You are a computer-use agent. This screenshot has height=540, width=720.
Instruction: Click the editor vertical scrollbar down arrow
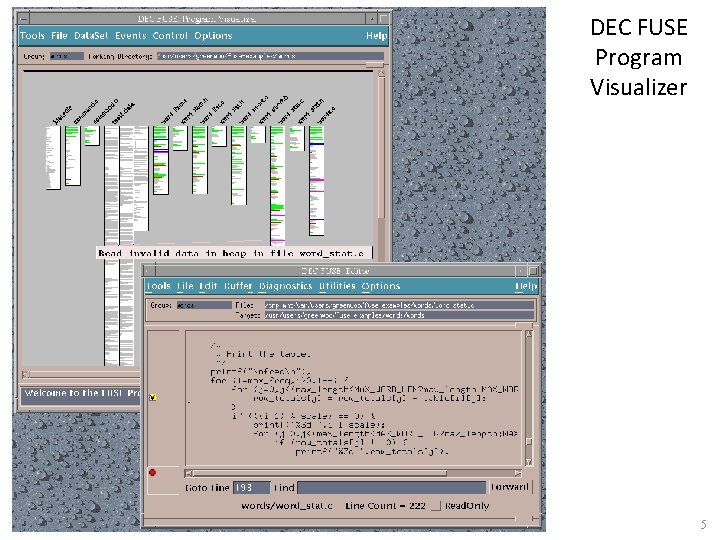pos(529,462)
